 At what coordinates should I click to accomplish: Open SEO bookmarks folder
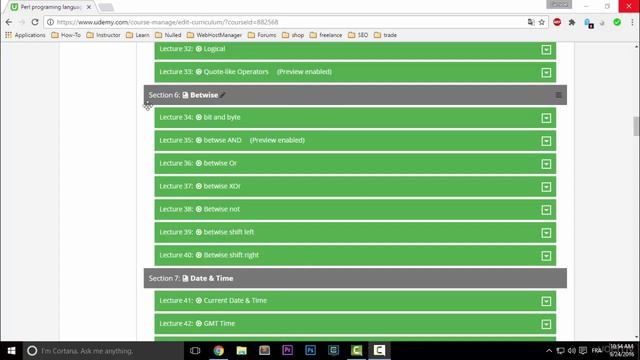tap(358, 35)
